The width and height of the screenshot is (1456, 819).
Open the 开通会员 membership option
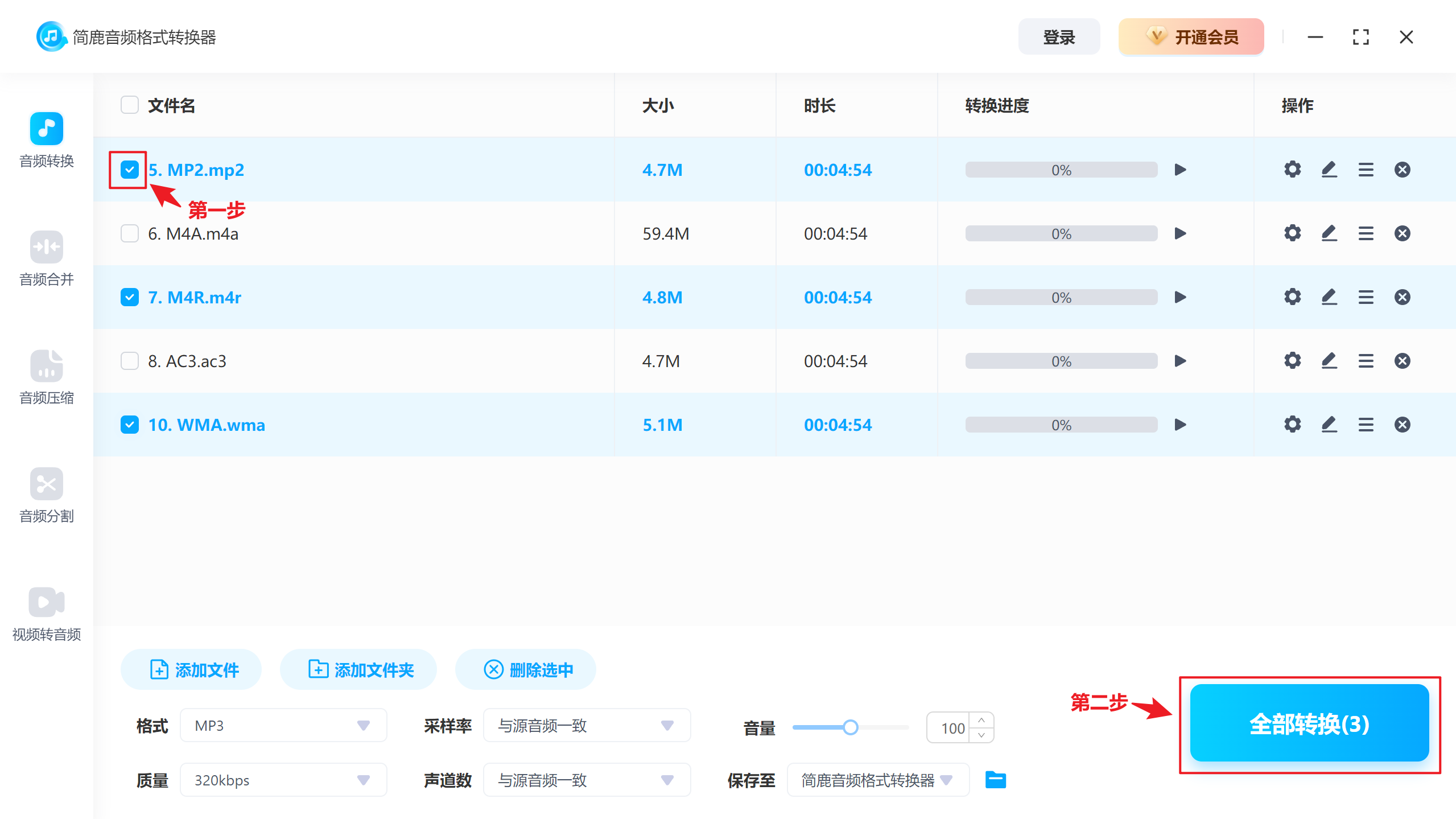1190,36
